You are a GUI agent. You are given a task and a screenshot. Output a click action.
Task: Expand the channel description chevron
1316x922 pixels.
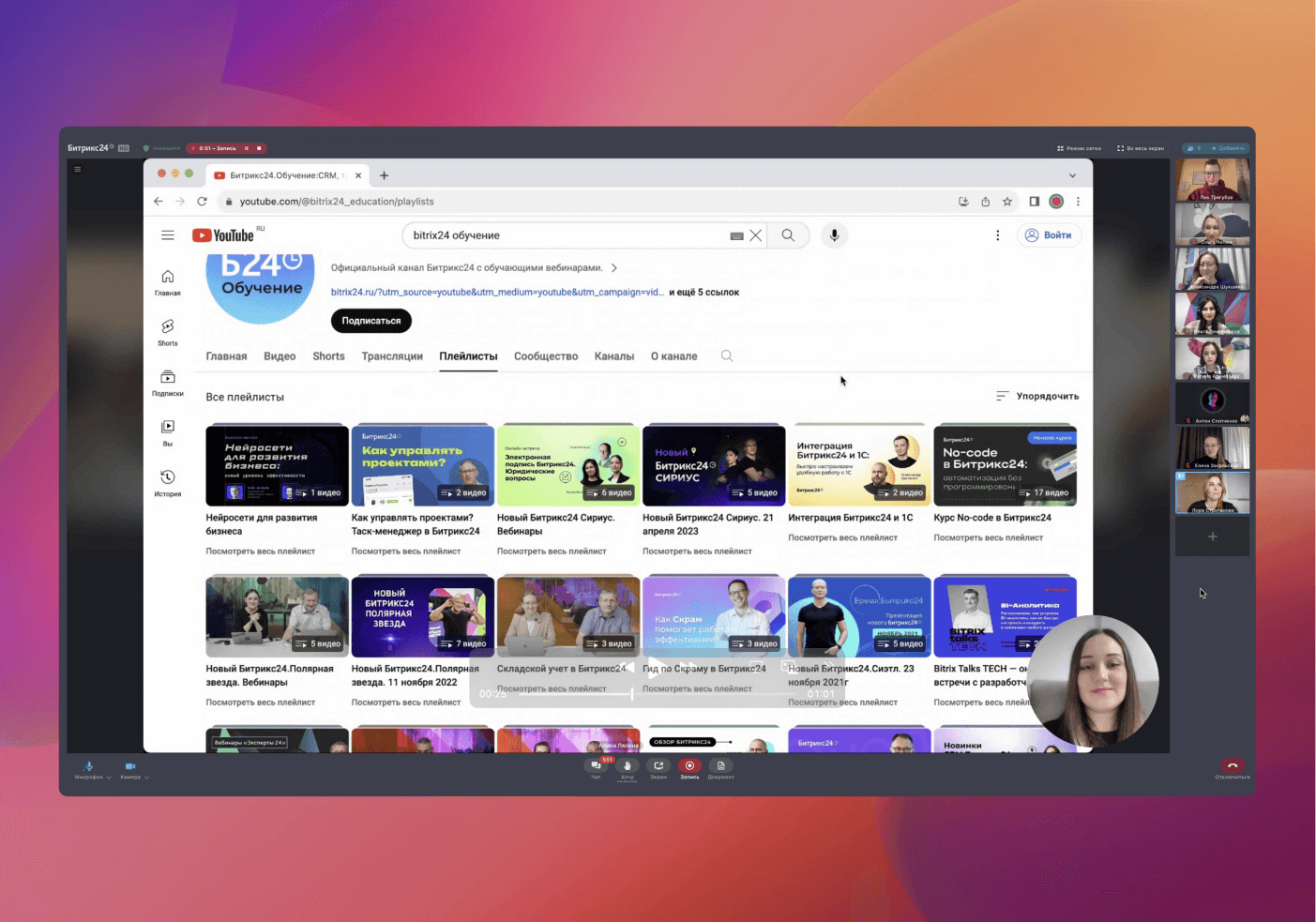614,268
